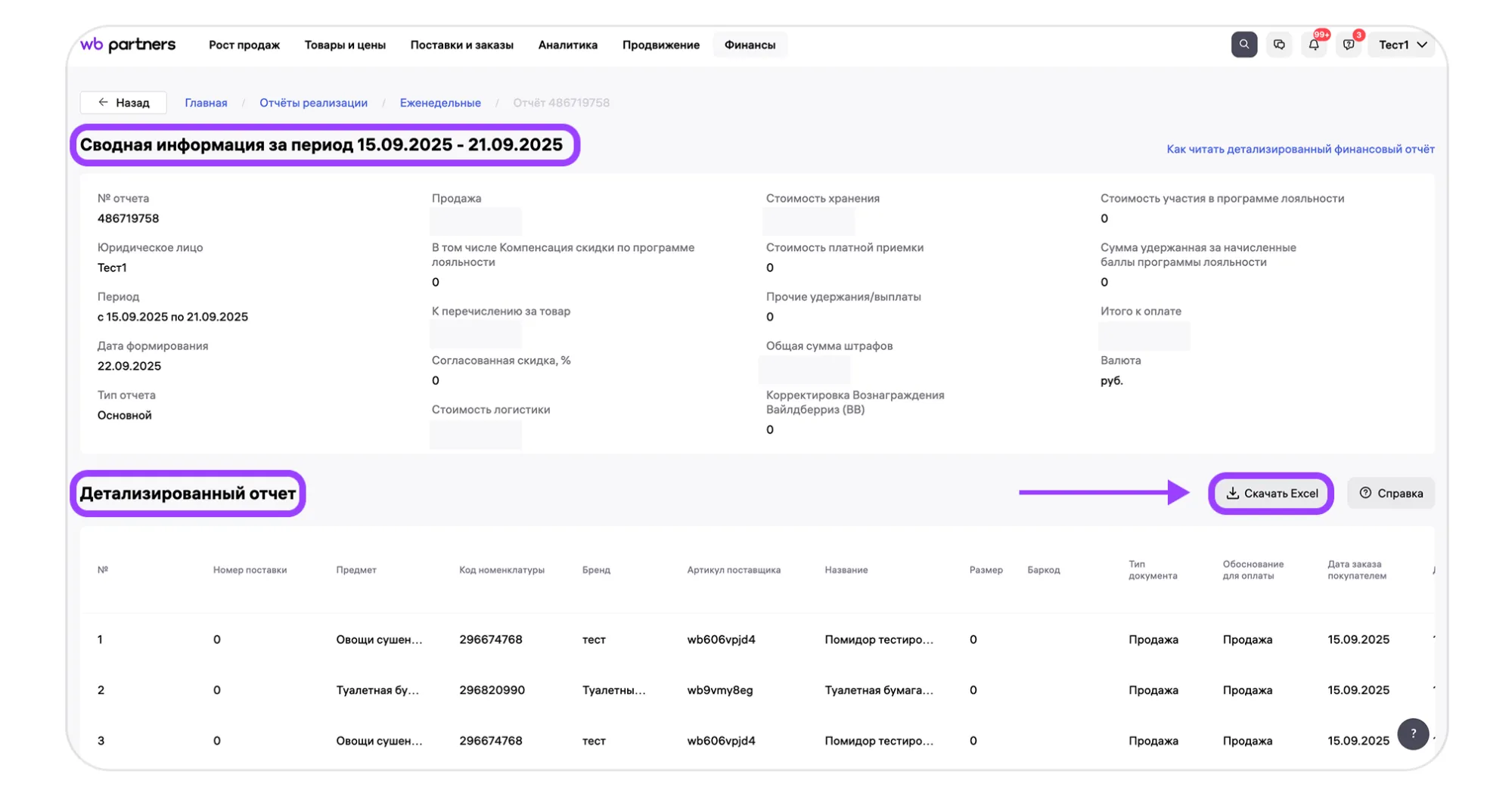Expand the Тест1 account dropdown
This screenshot has width=1512, height=799.
tap(1402, 45)
